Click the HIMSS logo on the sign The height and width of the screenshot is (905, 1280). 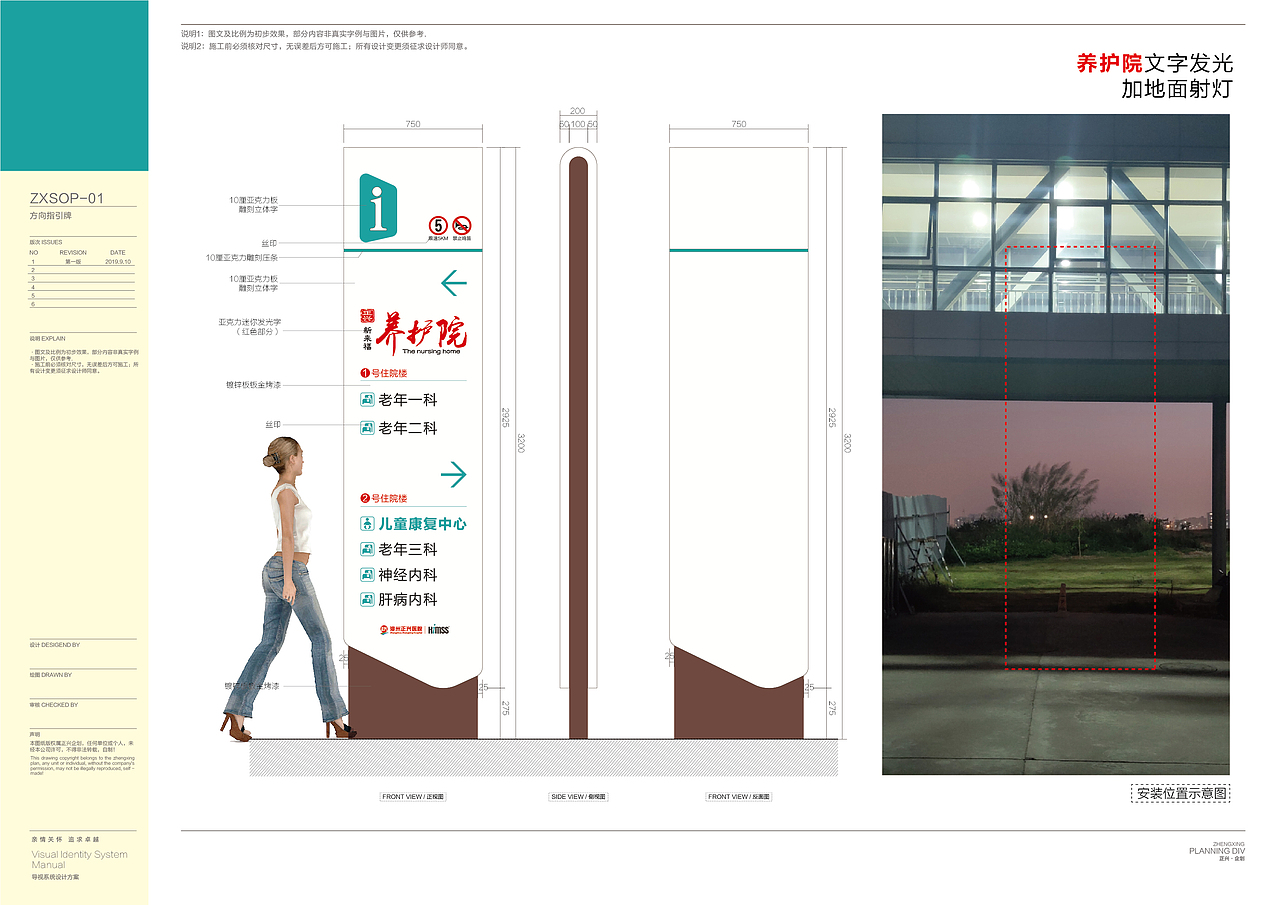click(439, 630)
